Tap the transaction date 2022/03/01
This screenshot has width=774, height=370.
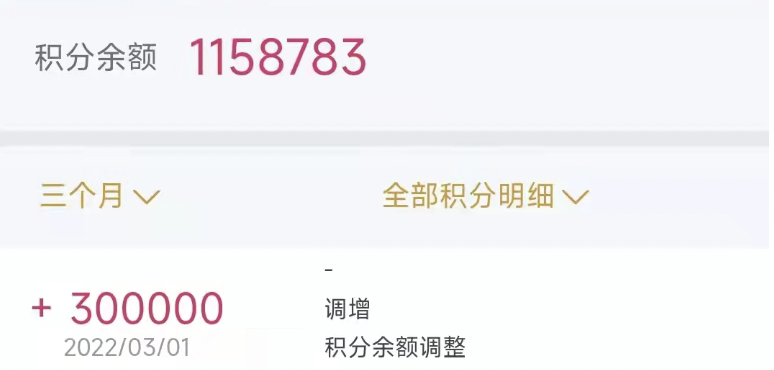pos(127,347)
